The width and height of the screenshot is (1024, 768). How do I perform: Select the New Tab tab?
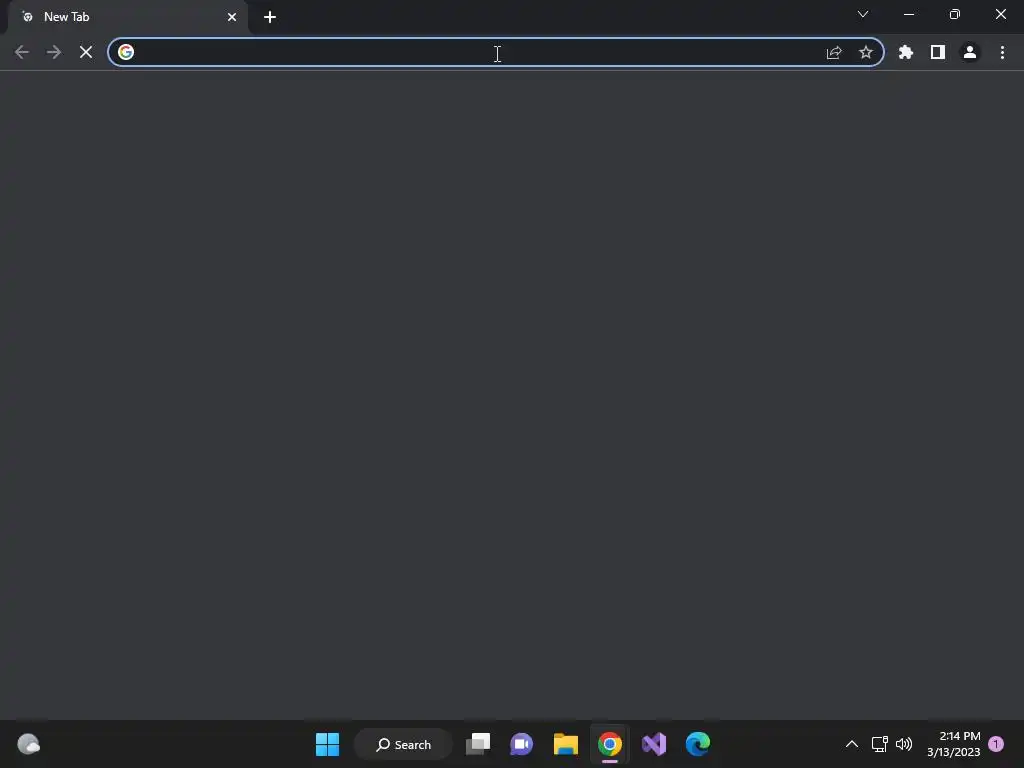click(127, 17)
